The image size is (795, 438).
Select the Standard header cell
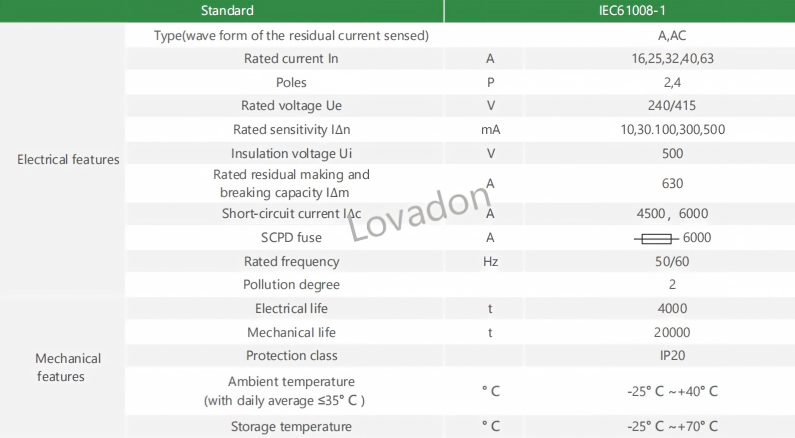(222, 11)
